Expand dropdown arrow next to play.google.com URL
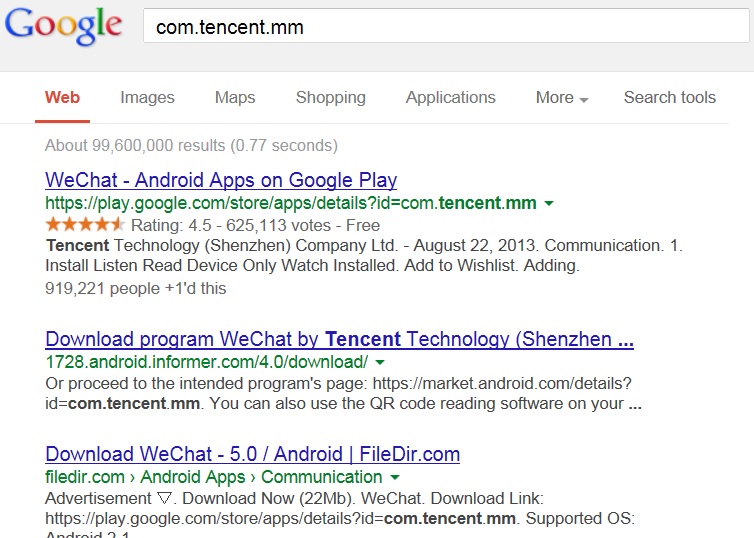 [549, 203]
